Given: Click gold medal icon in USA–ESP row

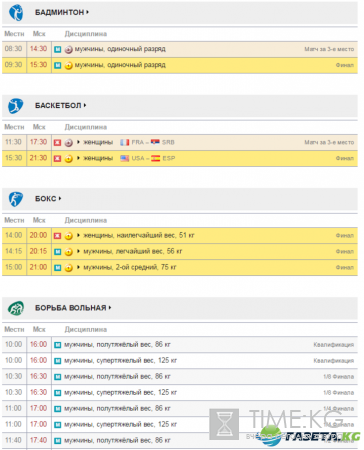Looking at the screenshot, I should [x=68, y=159].
